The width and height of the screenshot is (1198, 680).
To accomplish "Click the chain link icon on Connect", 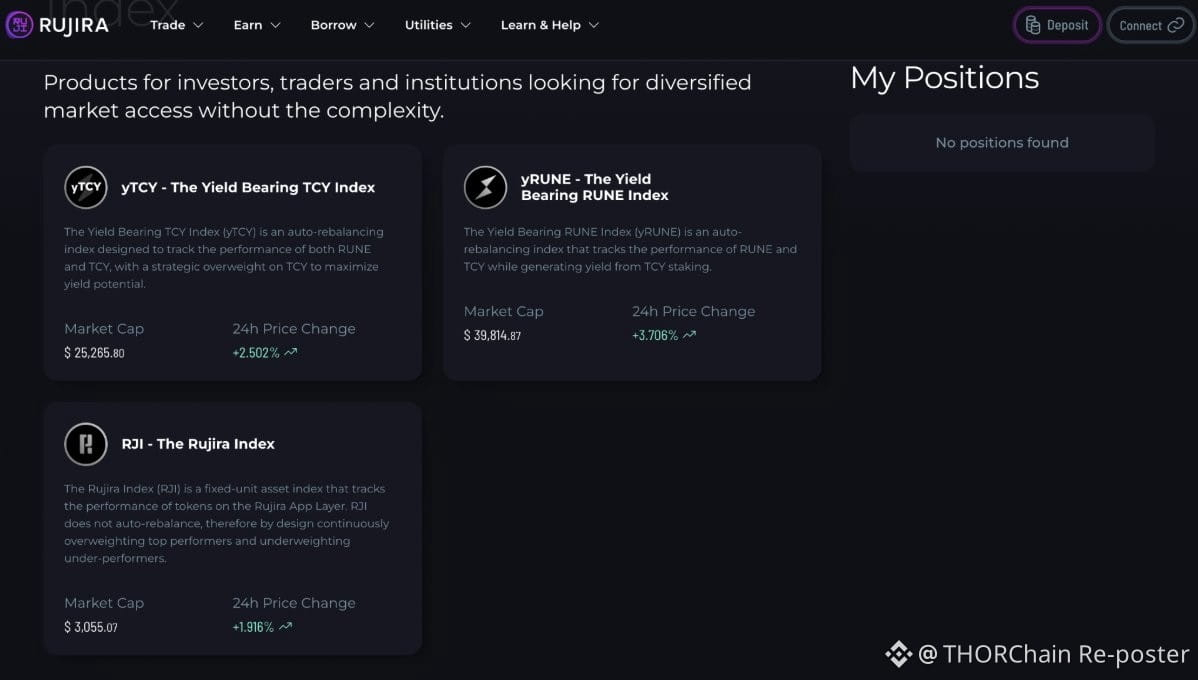I will [x=1176, y=25].
